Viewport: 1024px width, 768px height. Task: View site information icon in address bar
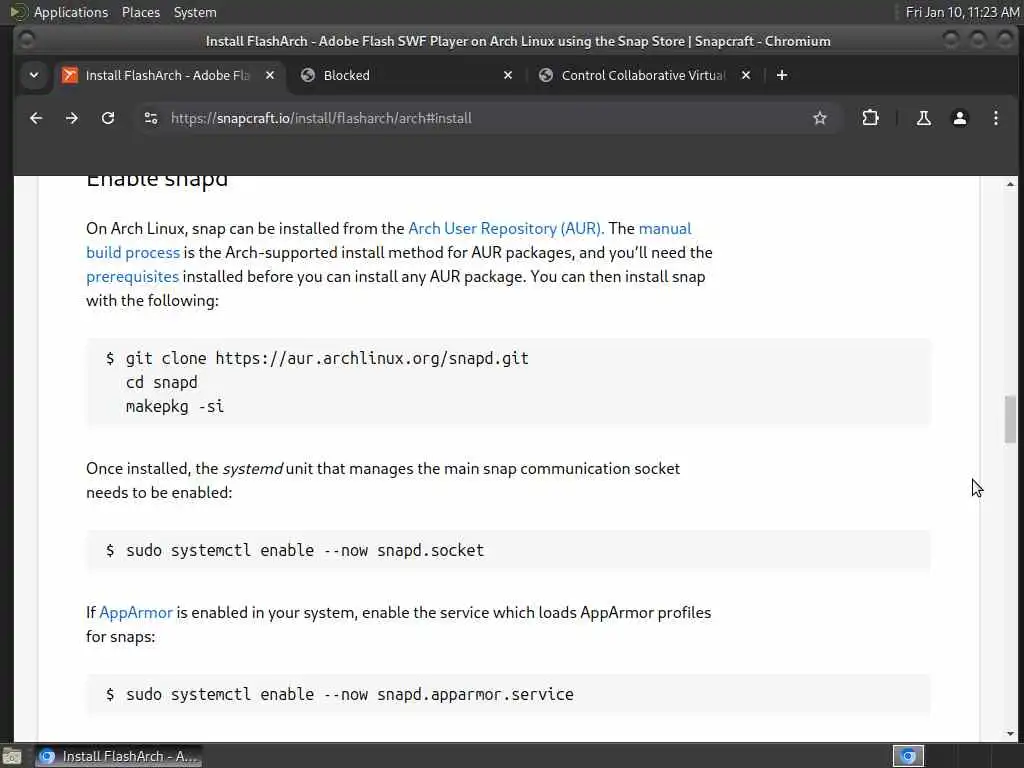point(151,118)
